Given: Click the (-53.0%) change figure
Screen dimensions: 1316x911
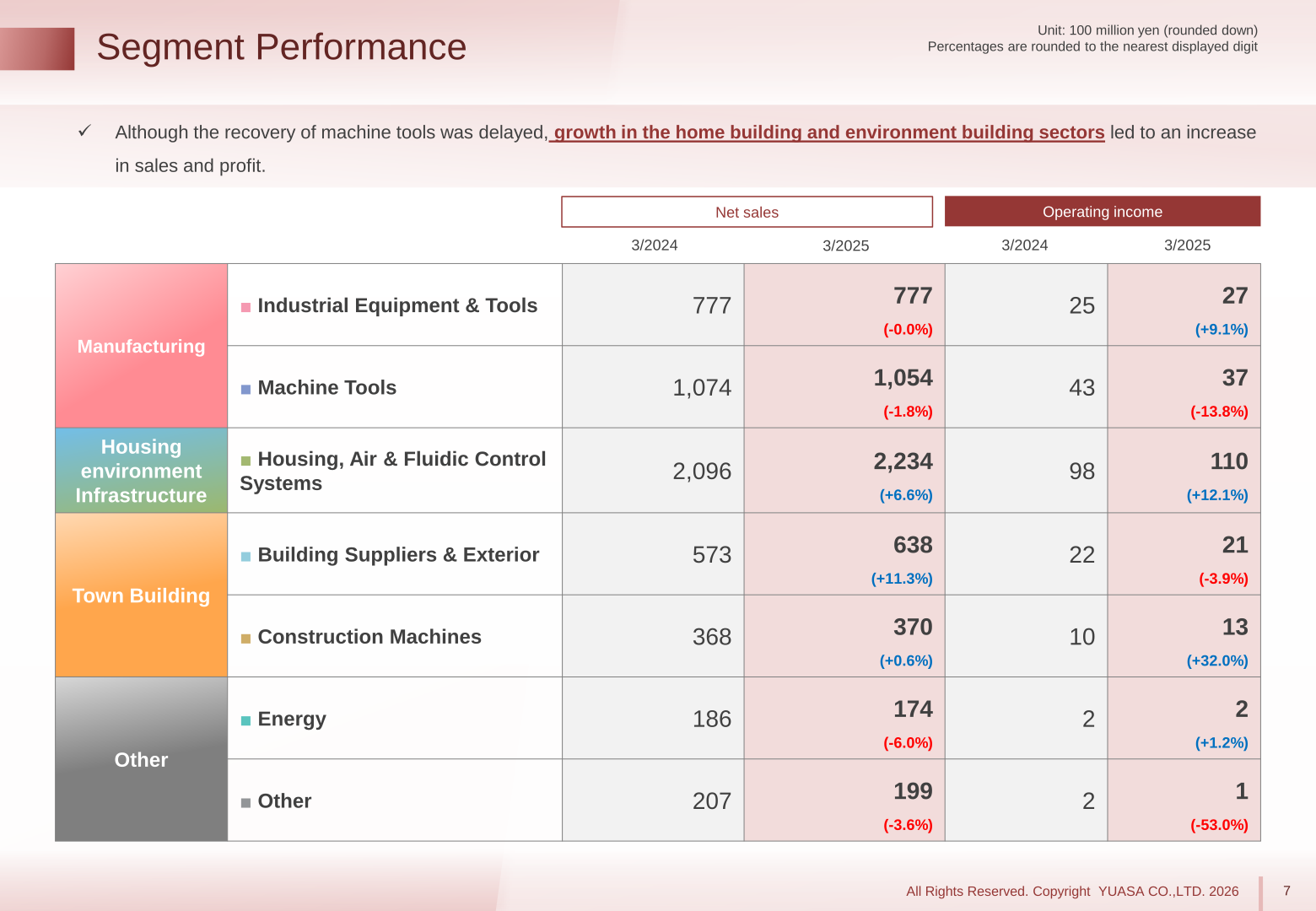Looking at the screenshot, I should pyautogui.click(x=1219, y=825).
